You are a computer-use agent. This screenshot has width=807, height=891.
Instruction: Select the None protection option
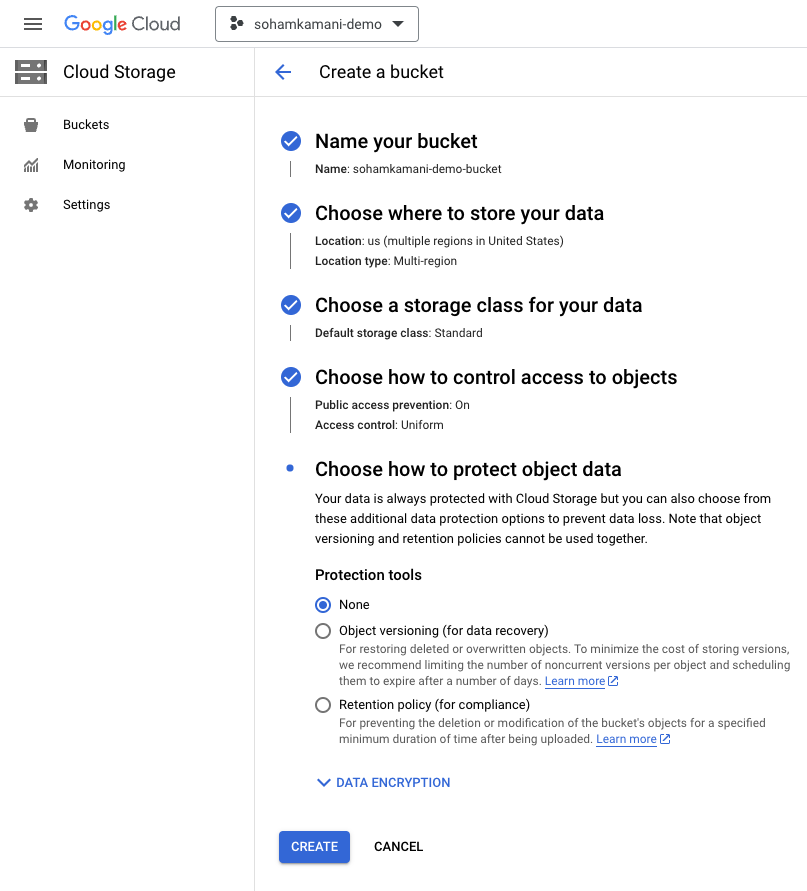pyautogui.click(x=323, y=605)
